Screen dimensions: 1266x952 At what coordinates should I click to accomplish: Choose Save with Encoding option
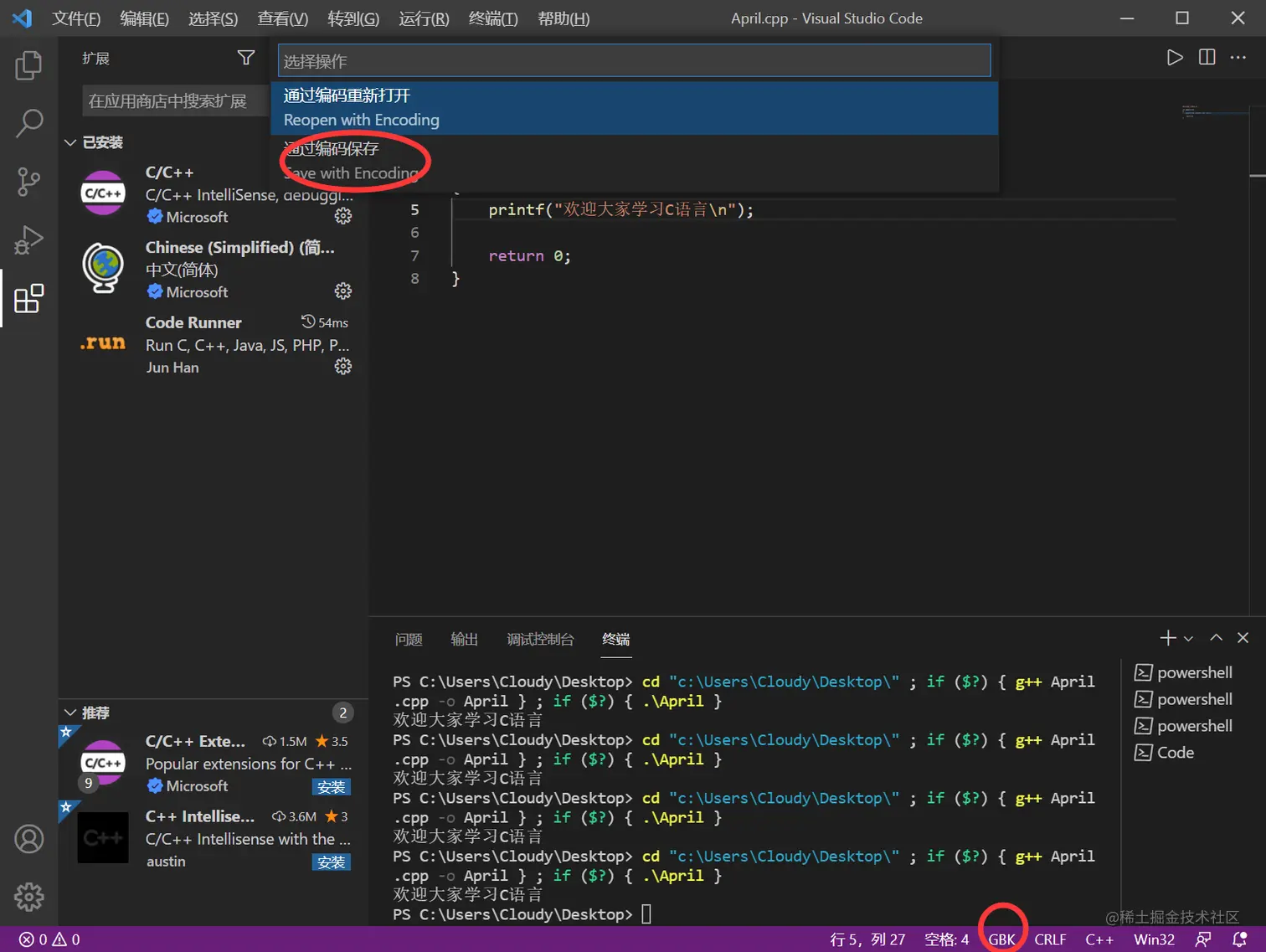pos(634,161)
